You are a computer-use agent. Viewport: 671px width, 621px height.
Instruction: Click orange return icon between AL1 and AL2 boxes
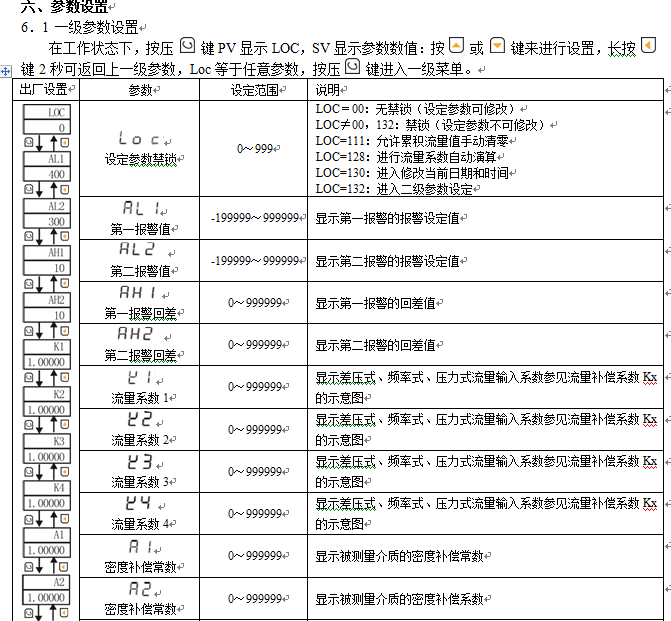point(65,188)
